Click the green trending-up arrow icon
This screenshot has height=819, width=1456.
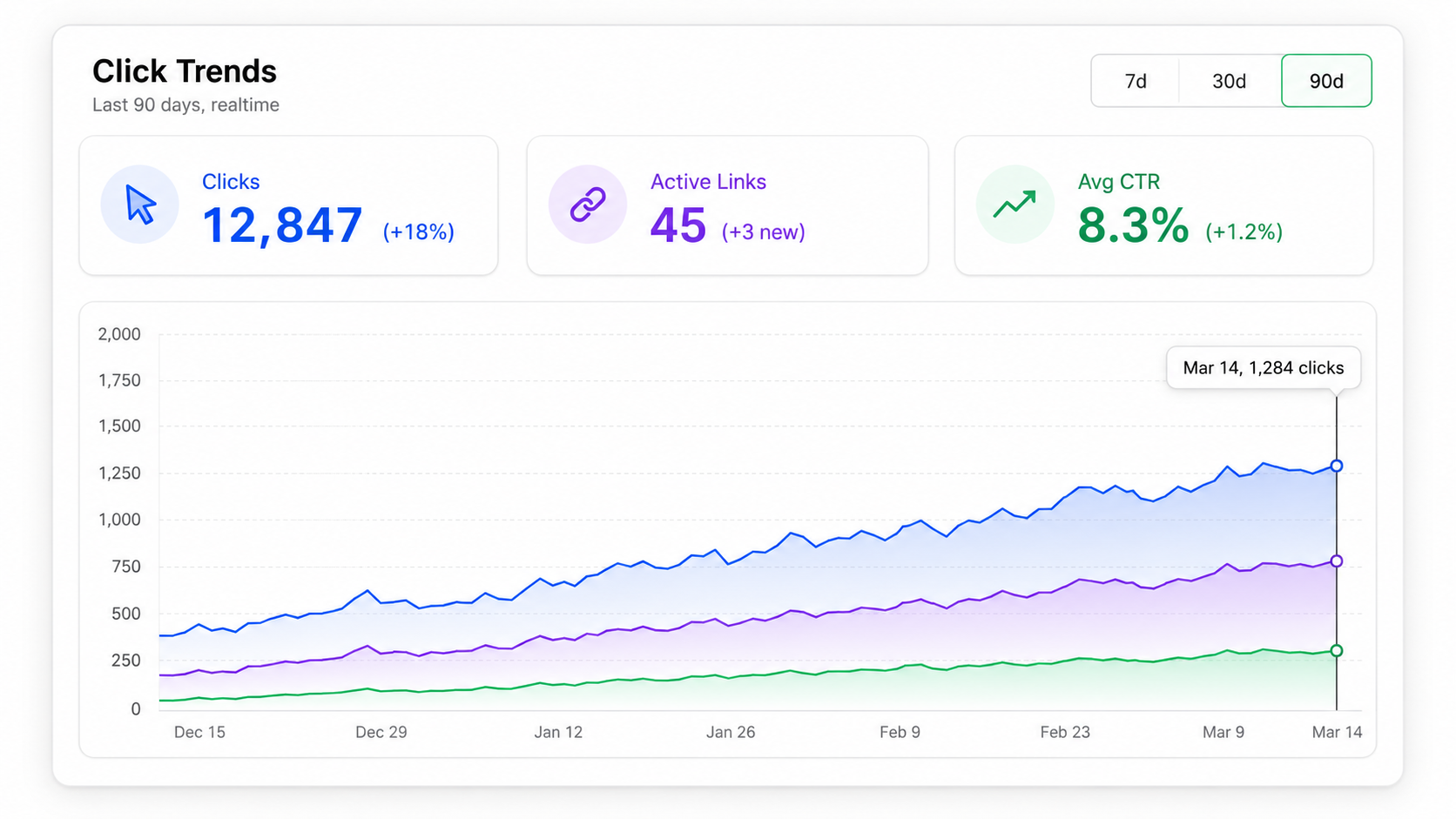click(x=1014, y=205)
